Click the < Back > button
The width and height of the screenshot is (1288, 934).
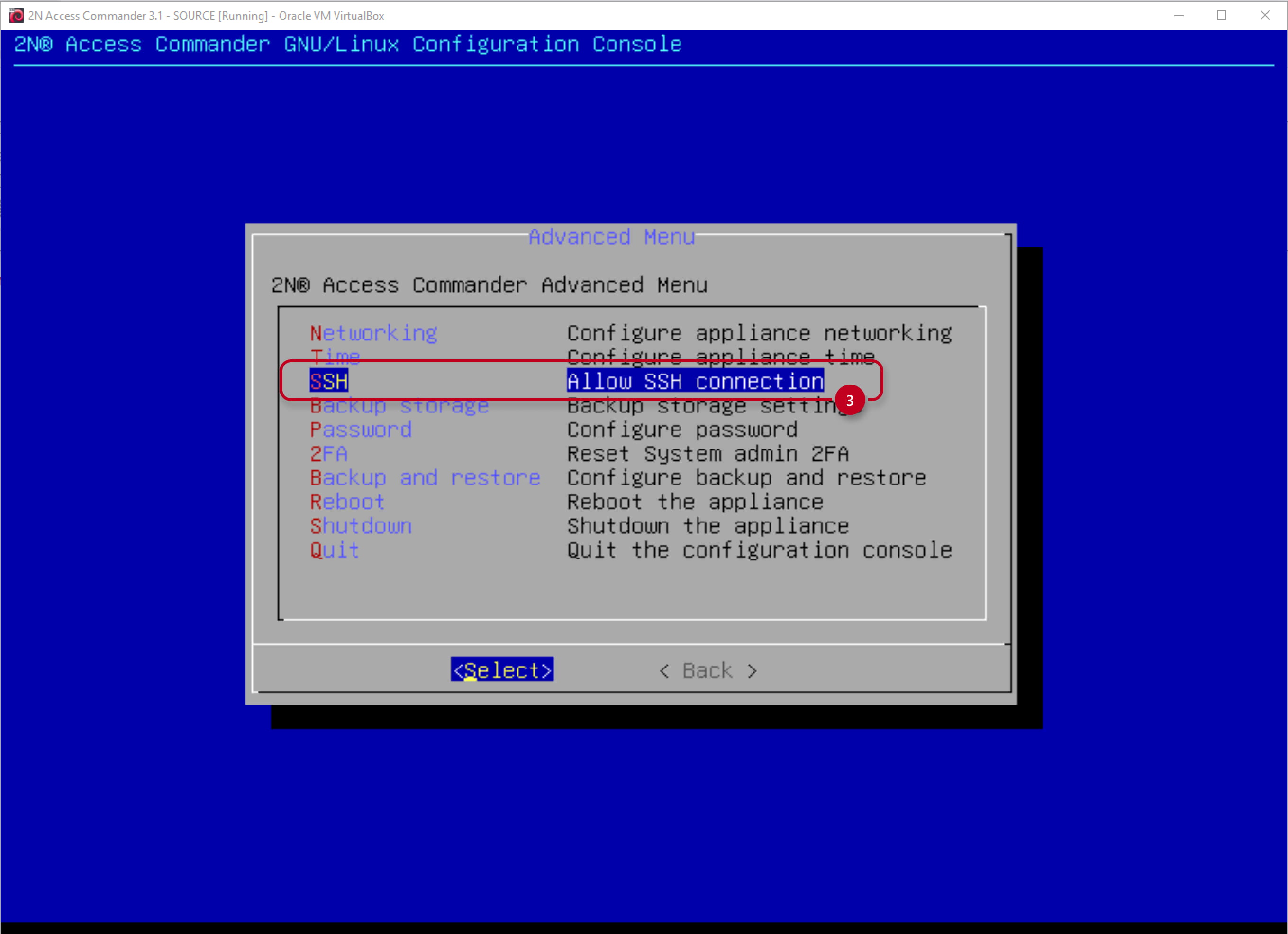point(707,671)
